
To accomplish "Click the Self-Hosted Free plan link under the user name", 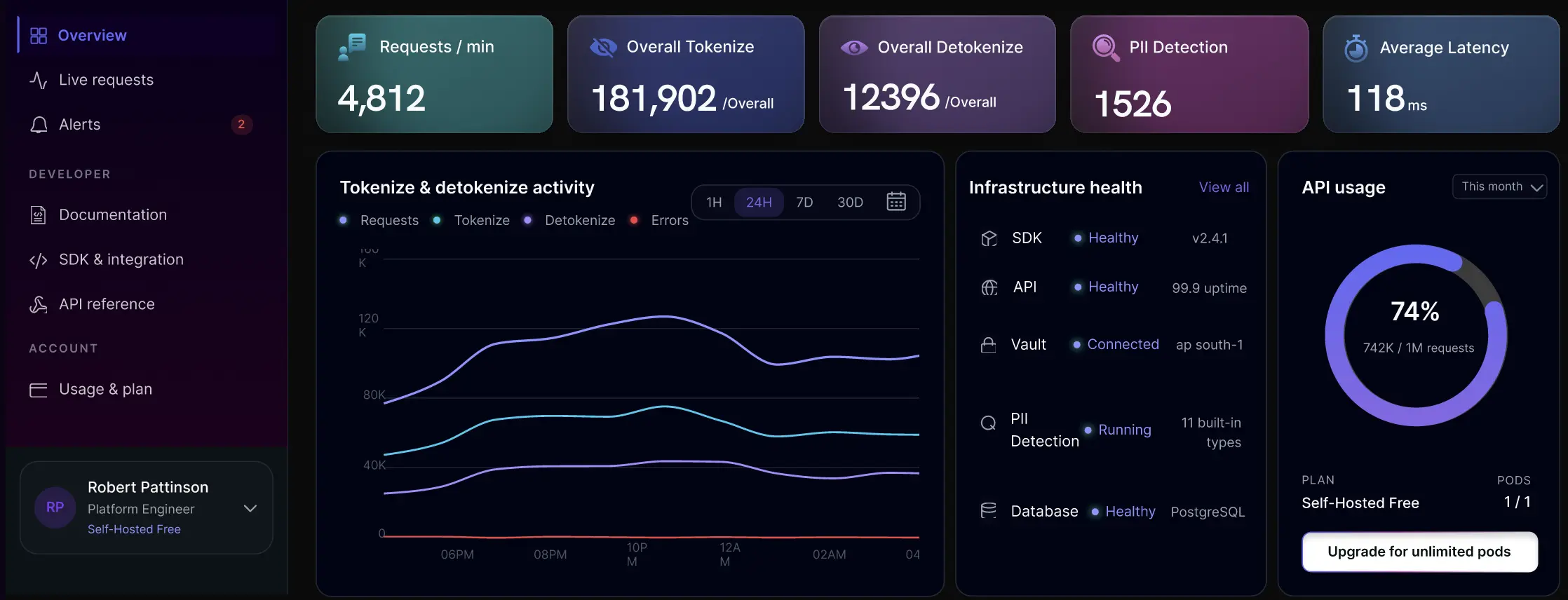I will [x=134, y=529].
